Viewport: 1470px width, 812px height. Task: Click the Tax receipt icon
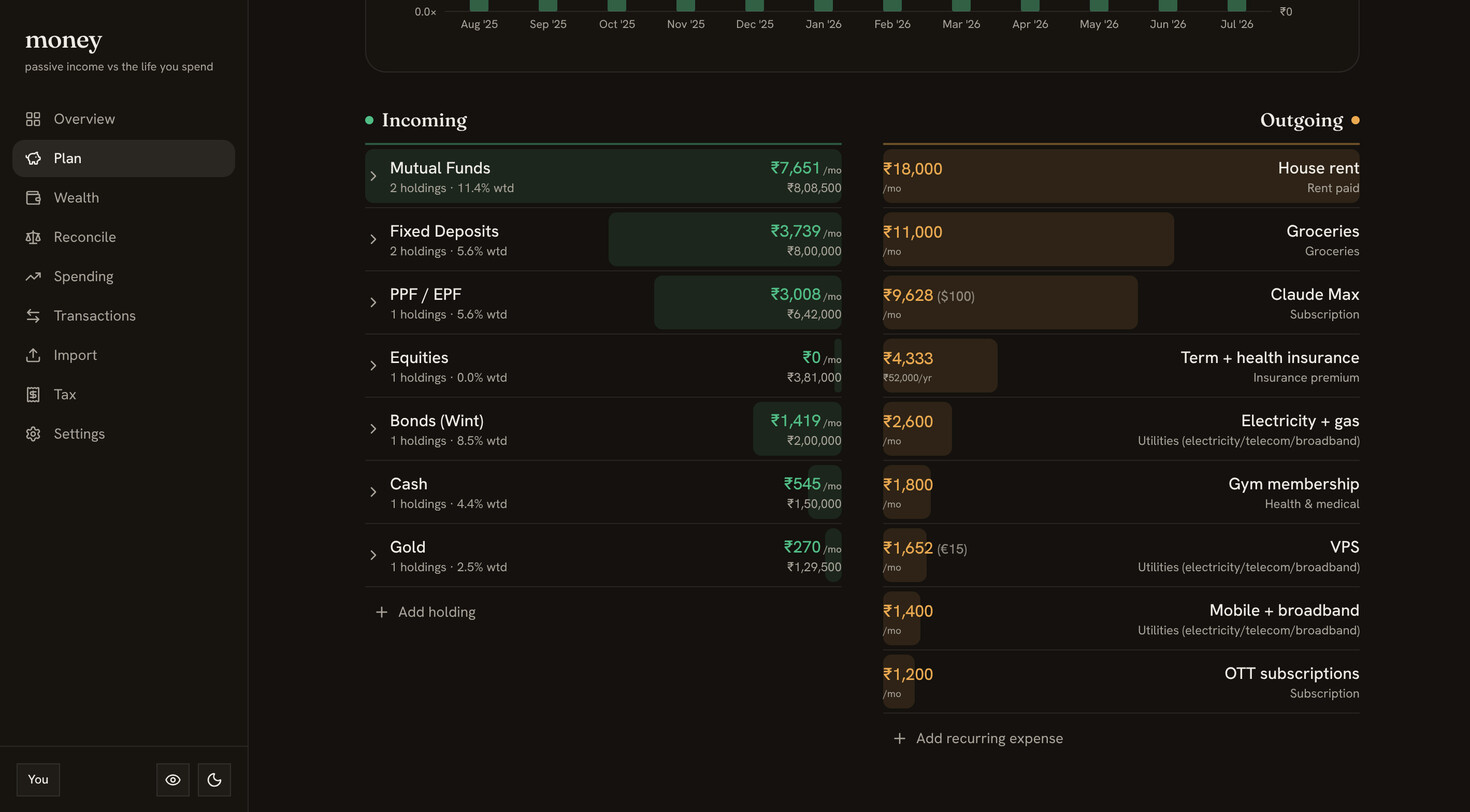[33, 394]
